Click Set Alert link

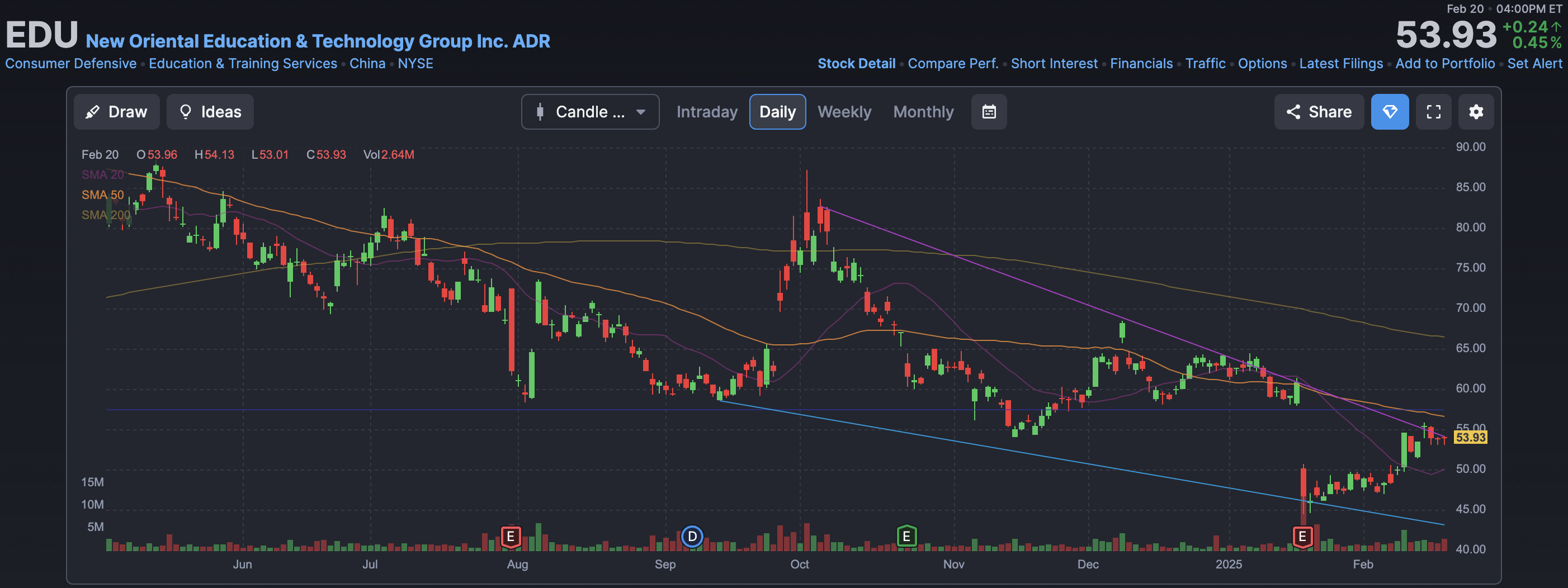click(x=1534, y=63)
